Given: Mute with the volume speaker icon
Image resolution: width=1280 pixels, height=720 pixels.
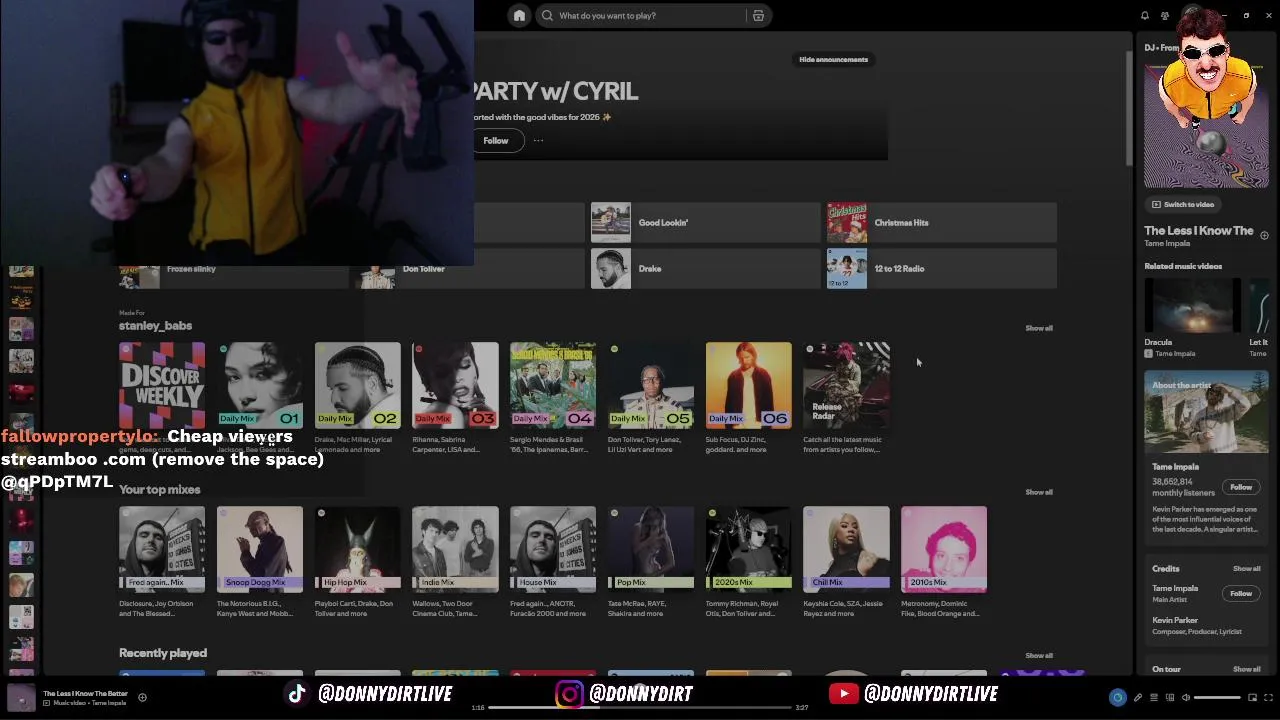Looking at the screenshot, I should tap(1185, 697).
